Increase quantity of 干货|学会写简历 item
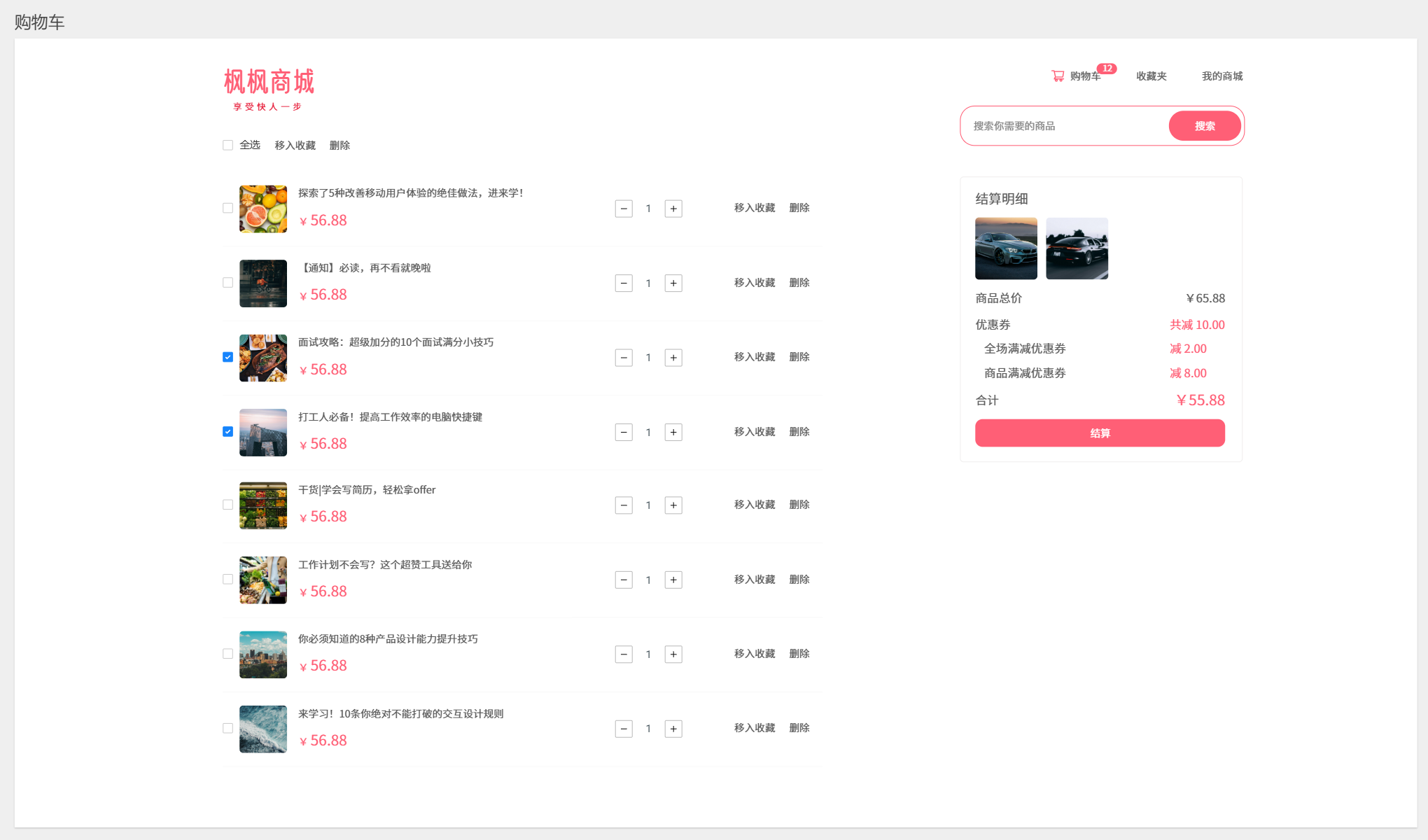Image resolution: width=1428 pixels, height=840 pixels. point(673,505)
